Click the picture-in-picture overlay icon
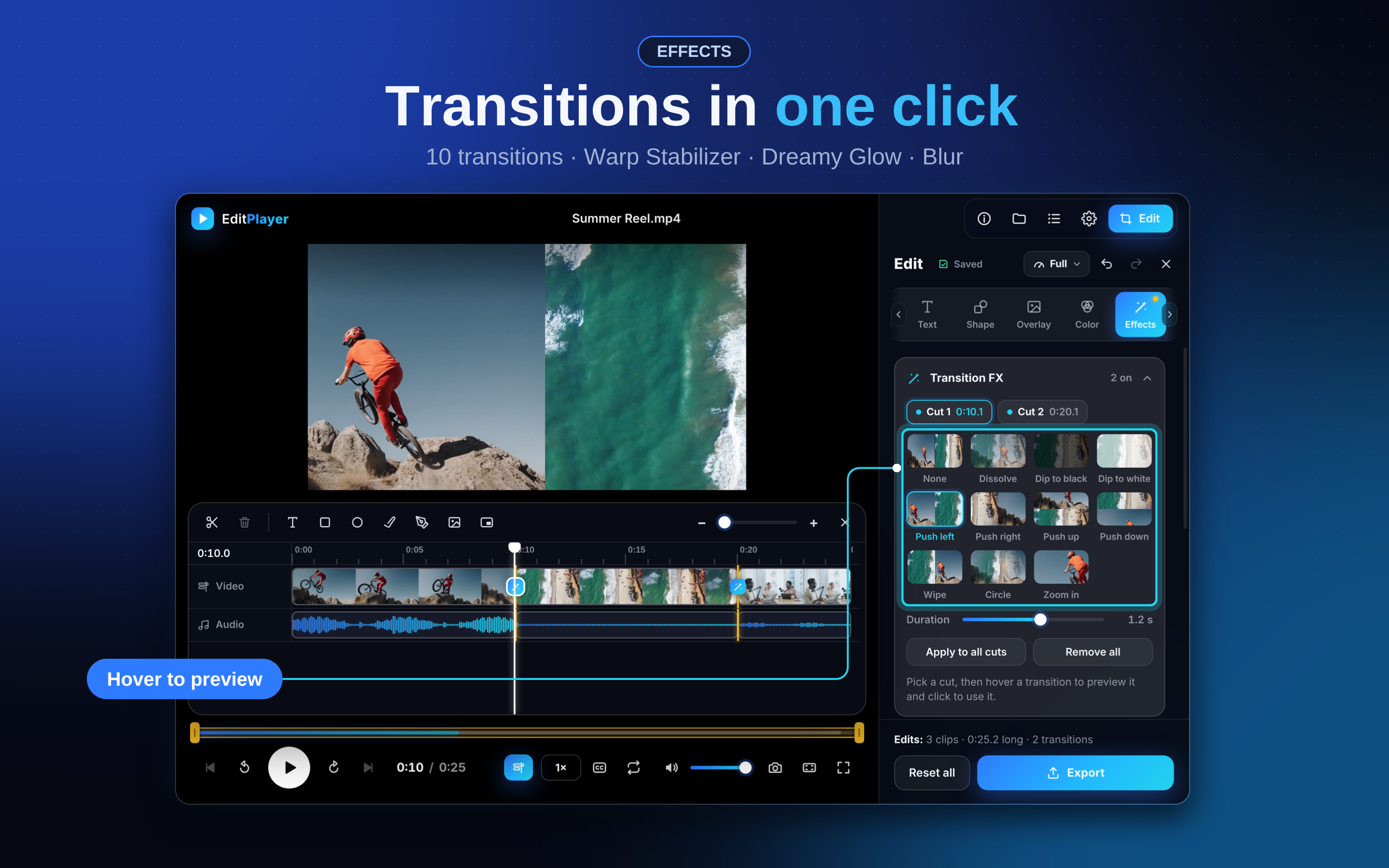 pos(487,522)
